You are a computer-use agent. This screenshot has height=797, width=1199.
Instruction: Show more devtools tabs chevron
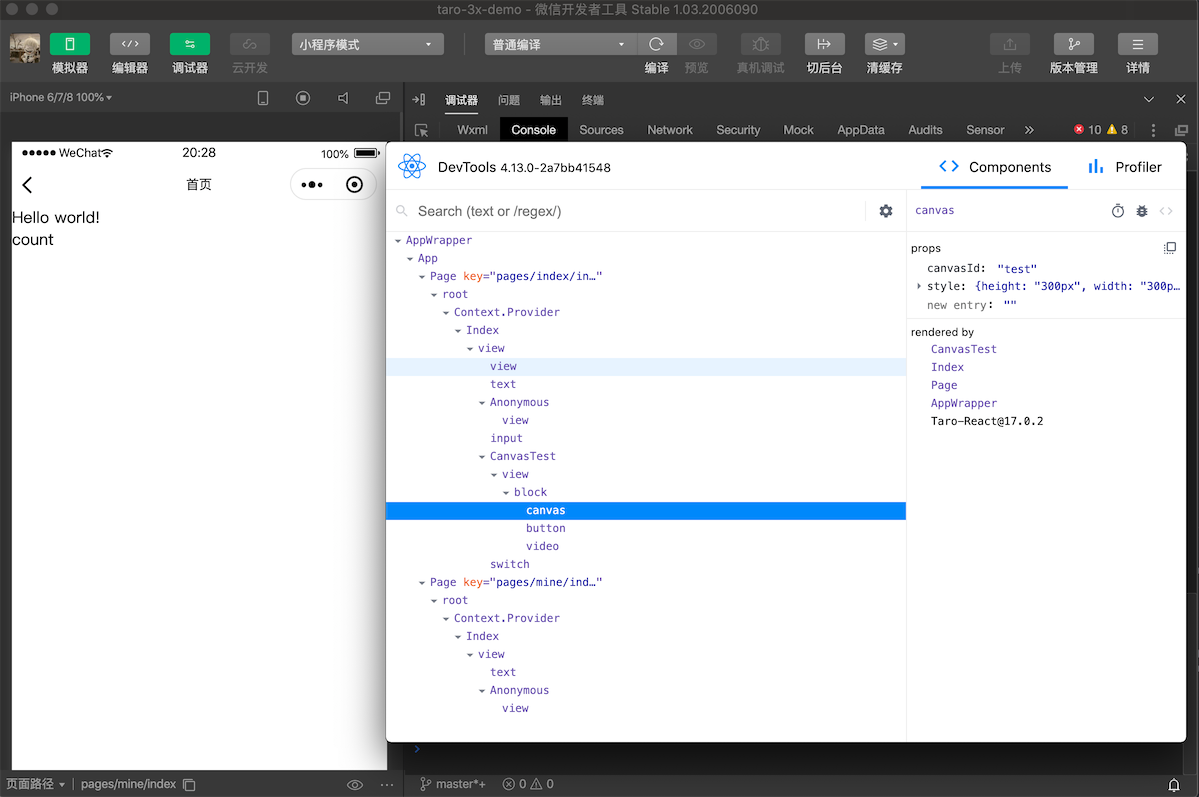[1029, 130]
